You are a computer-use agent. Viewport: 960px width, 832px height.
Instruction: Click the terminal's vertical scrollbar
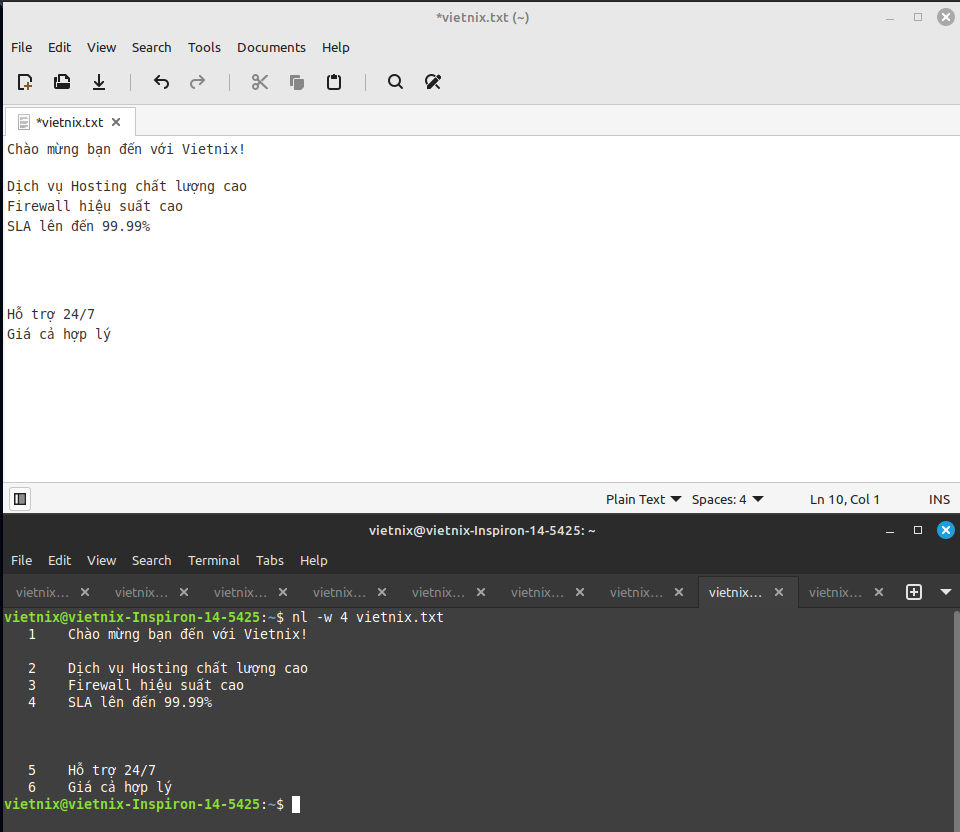pos(956,719)
